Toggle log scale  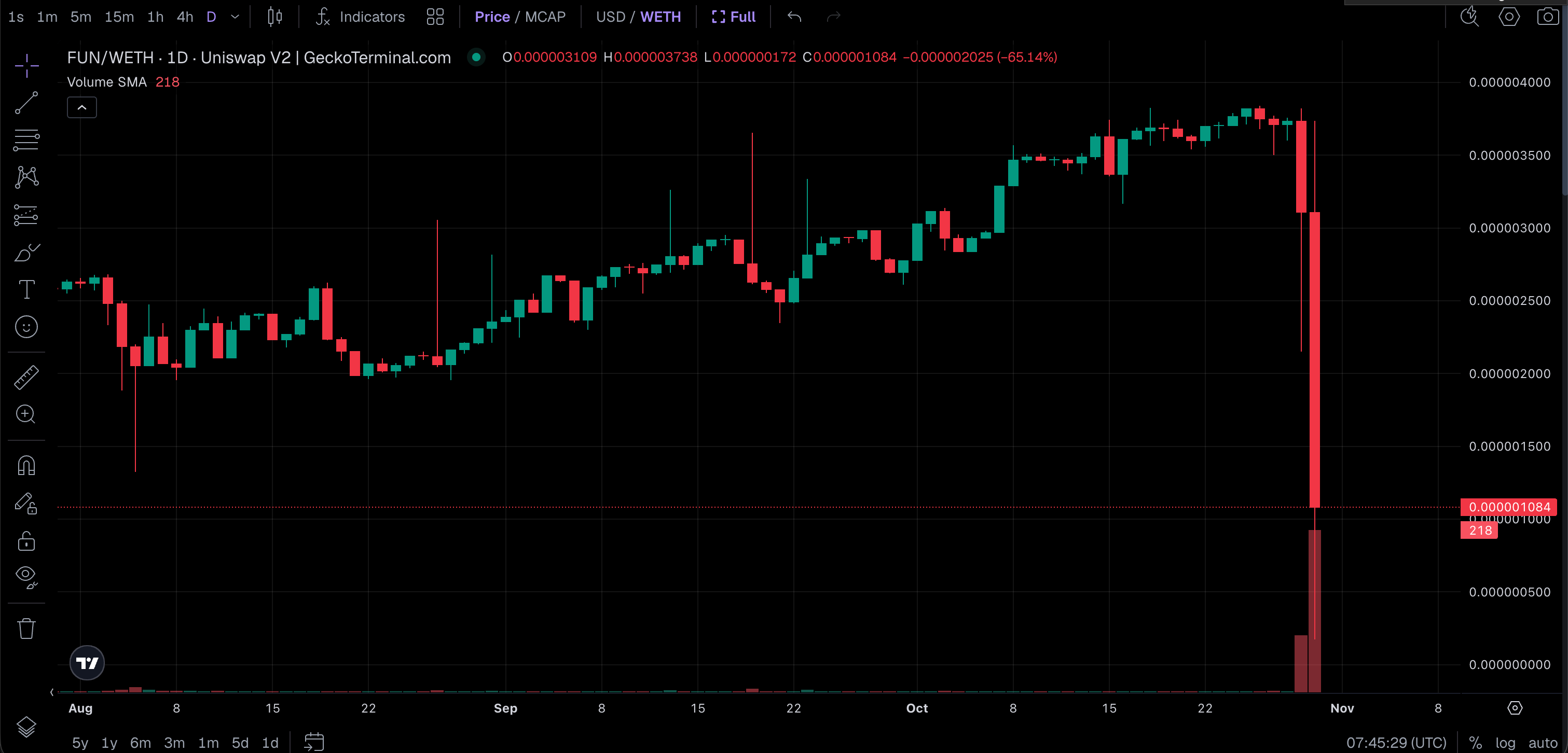tap(1505, 743)
